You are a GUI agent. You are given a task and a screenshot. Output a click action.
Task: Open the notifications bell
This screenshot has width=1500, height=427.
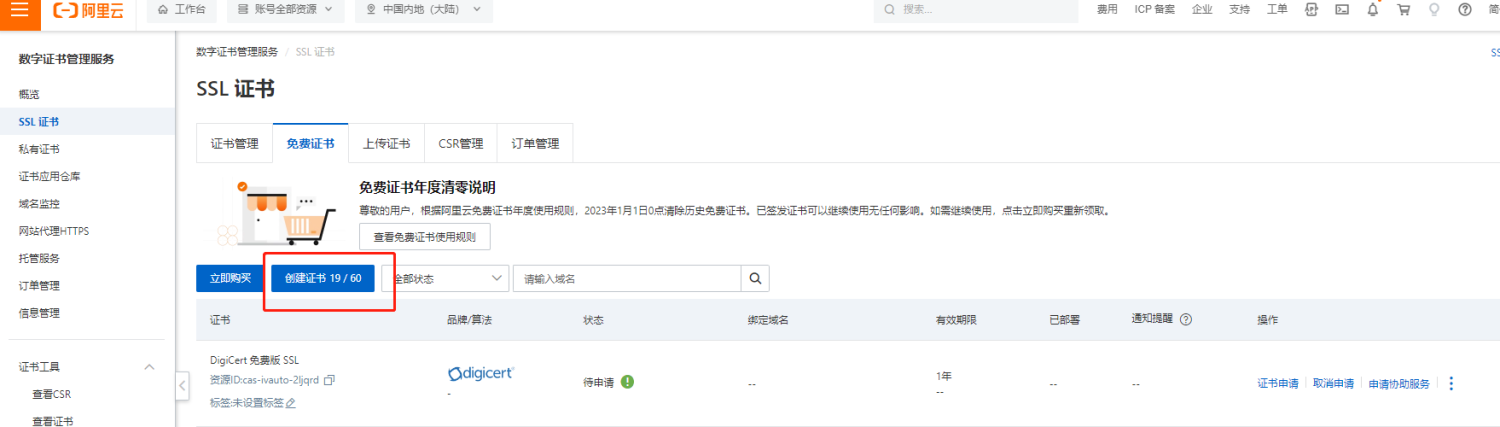[1373, 10]
